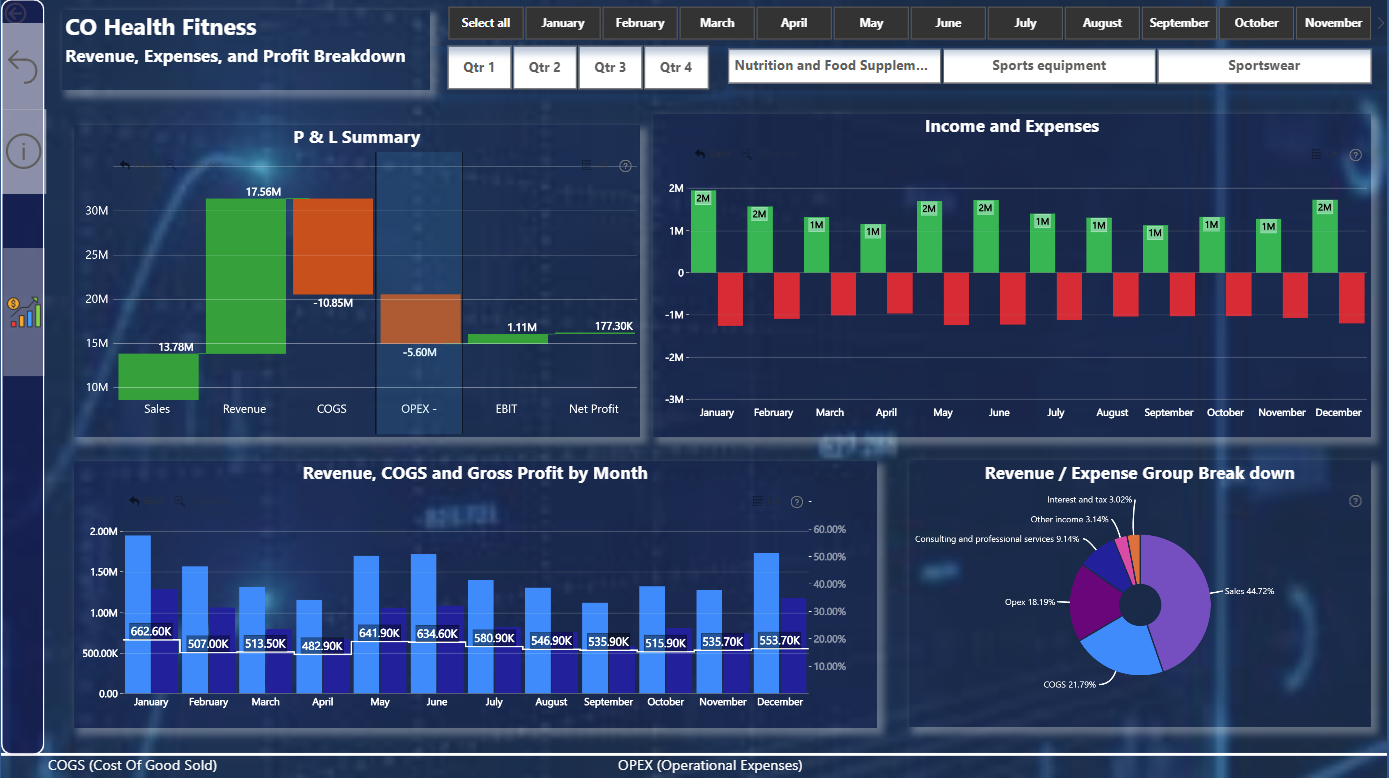Toggle the Qtr 4 quarter filter

[676, 67]
